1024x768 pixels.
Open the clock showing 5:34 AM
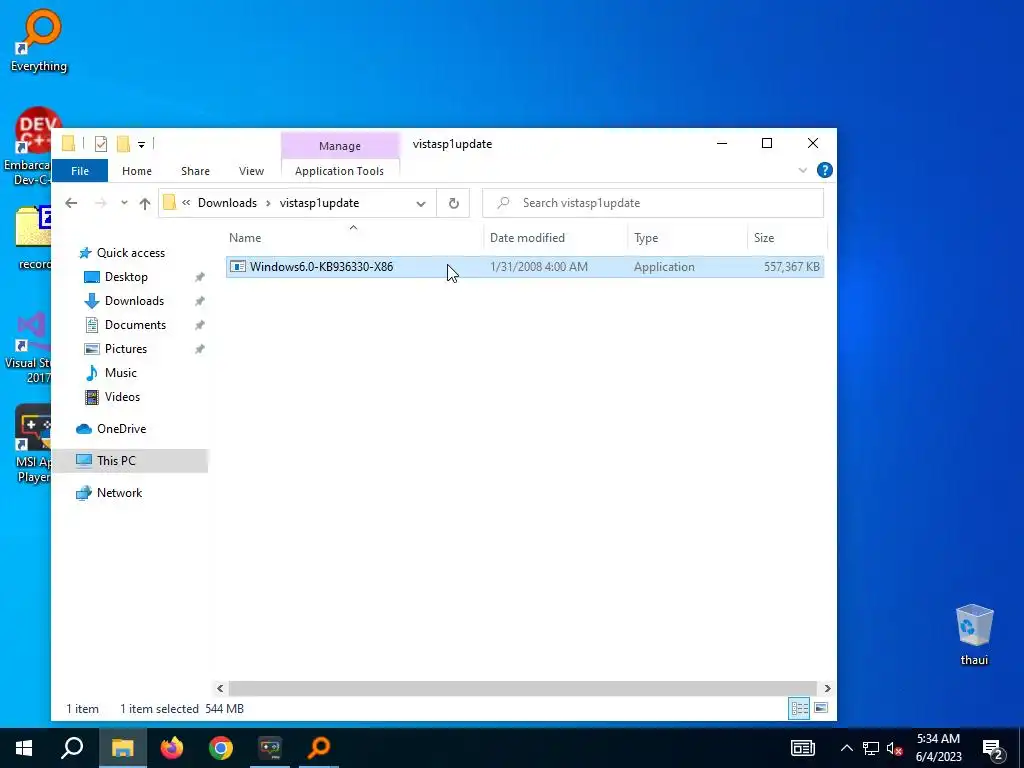938,748
